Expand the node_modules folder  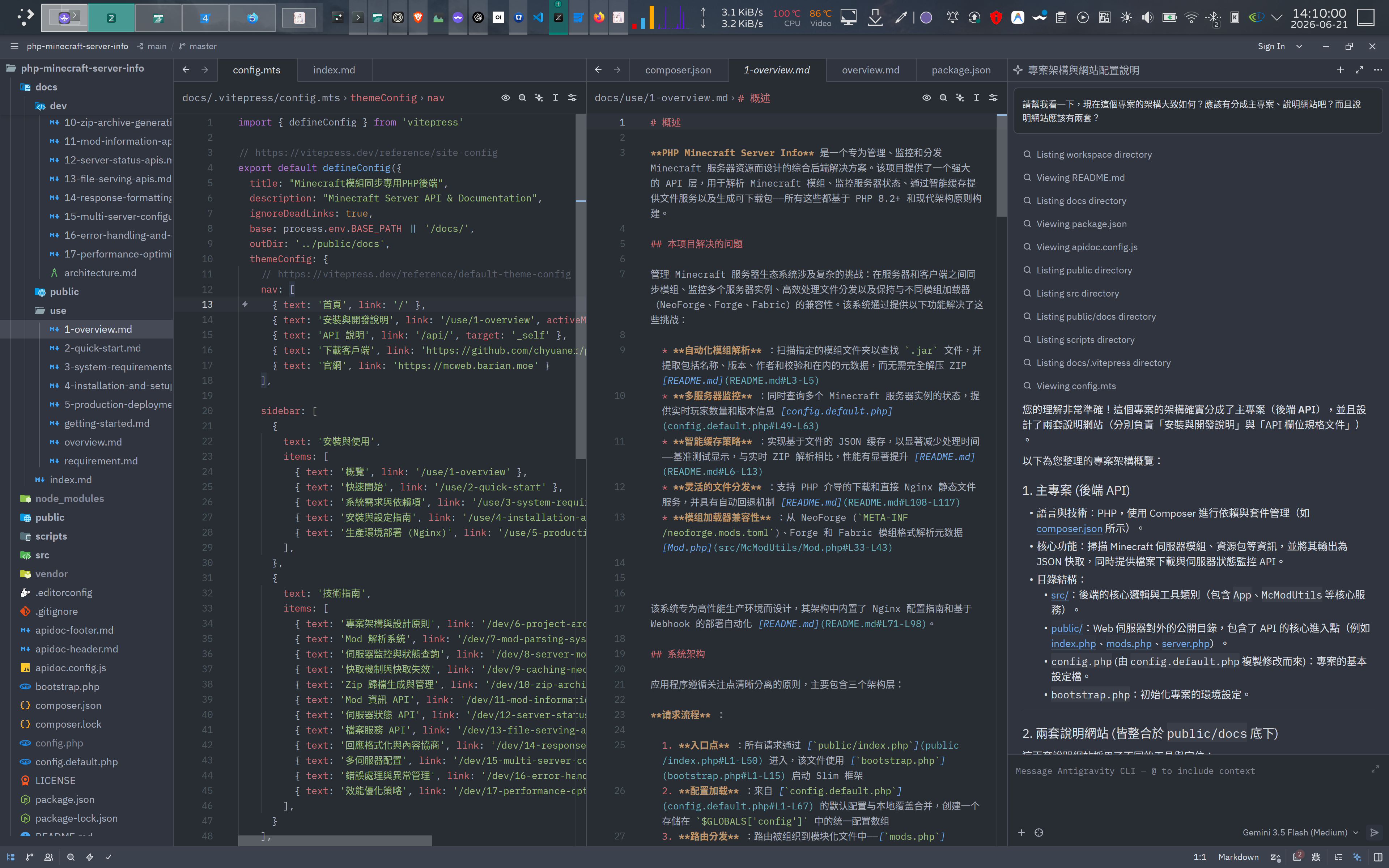[x=62, y=498]
